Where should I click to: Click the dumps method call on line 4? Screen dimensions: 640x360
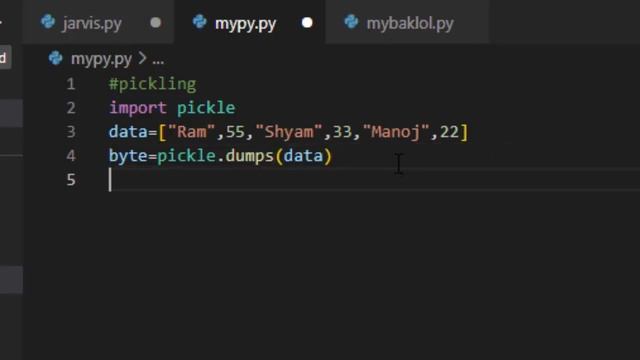pyautogui.click(x=249, y=156)
